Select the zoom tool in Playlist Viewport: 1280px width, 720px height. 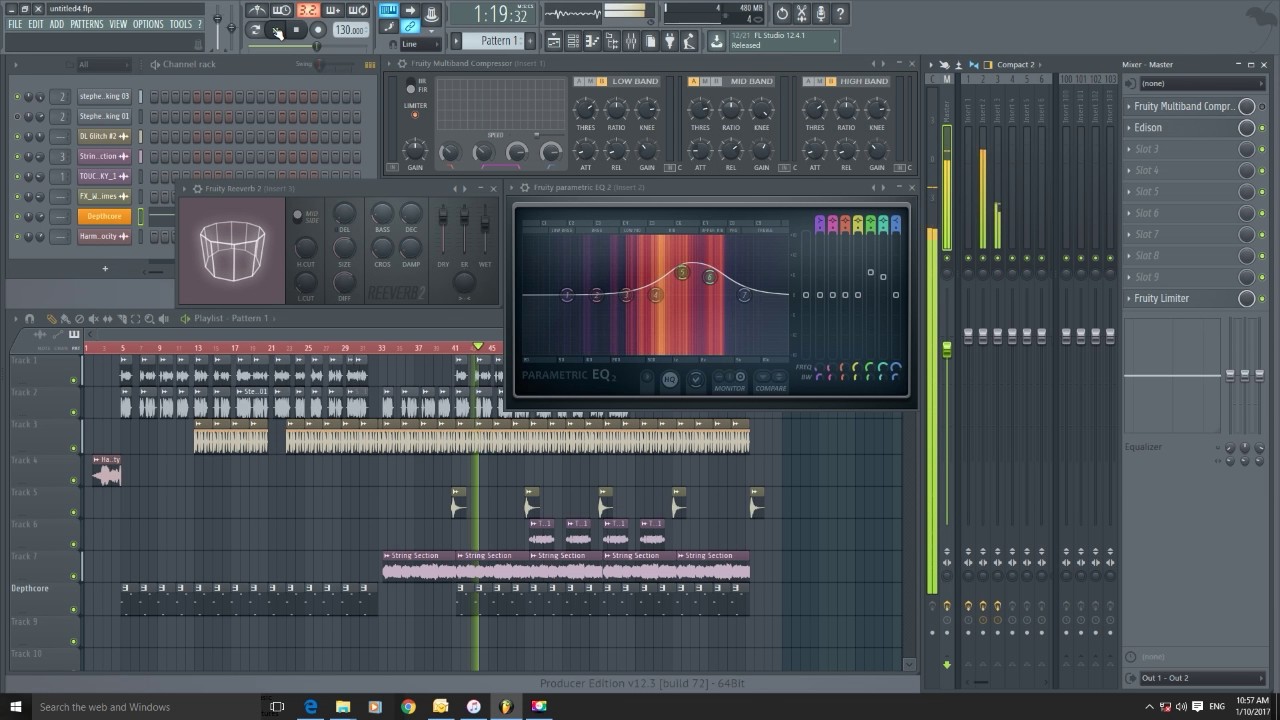pyautogui.click(x=149, y=319)
